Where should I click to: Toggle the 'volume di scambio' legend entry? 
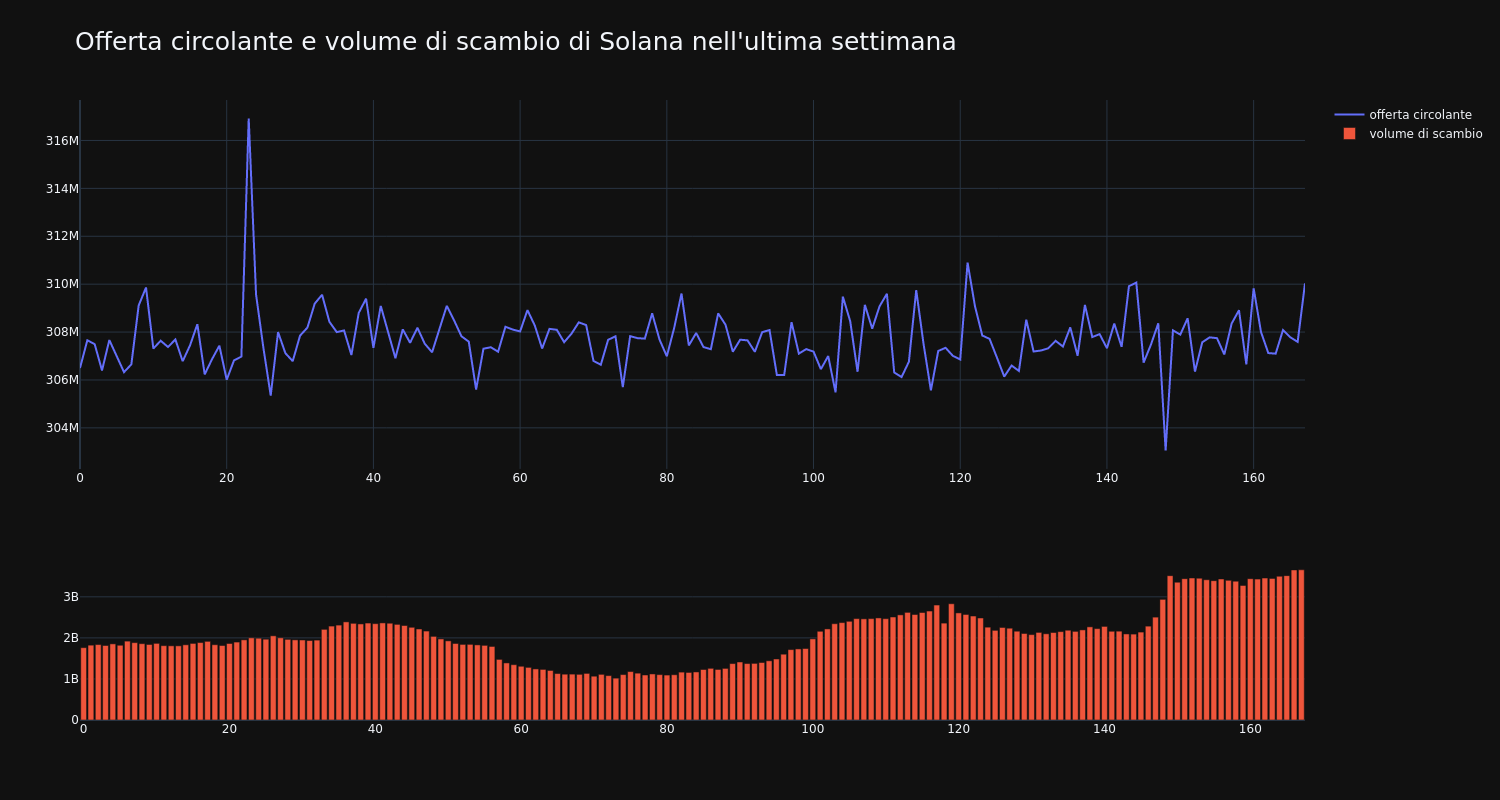(x=1426, y=134)
